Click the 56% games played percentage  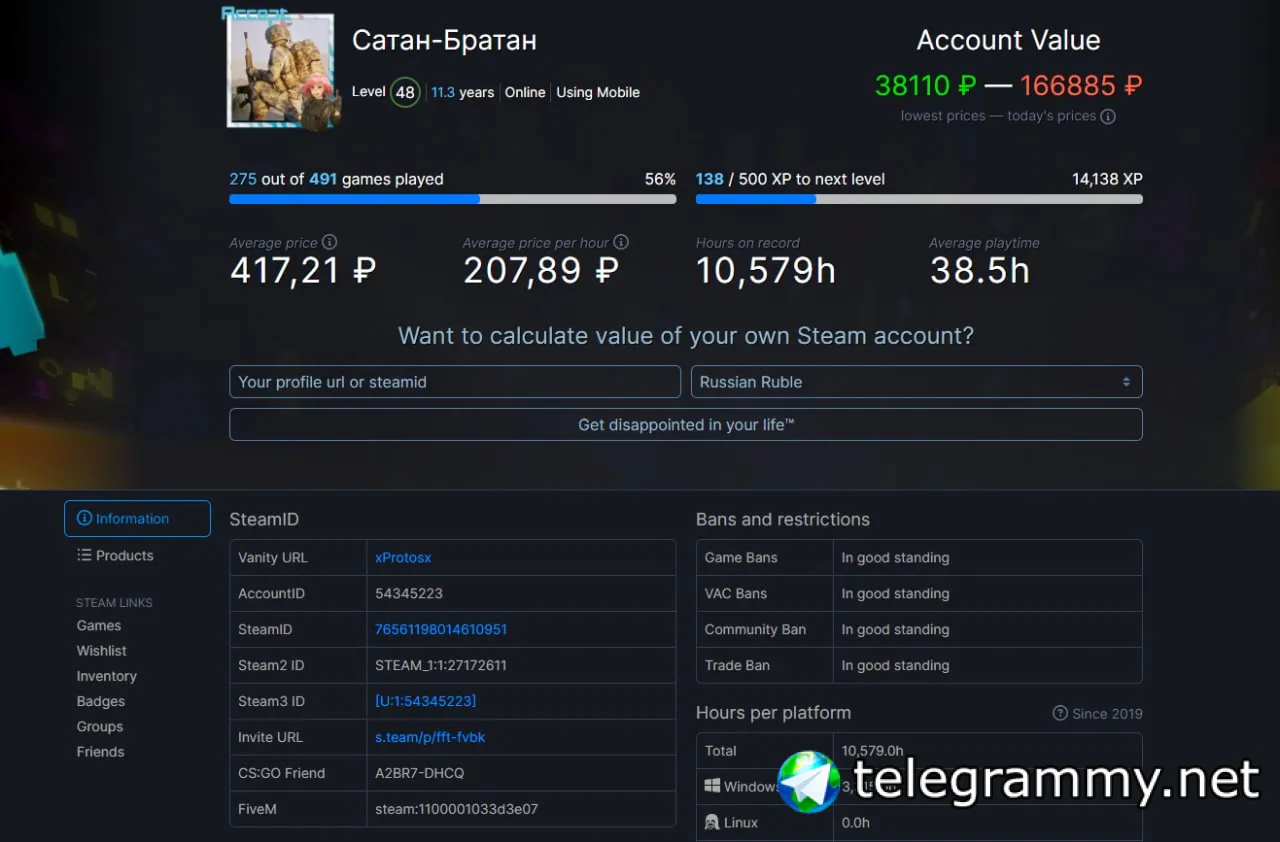coord(661,180)
